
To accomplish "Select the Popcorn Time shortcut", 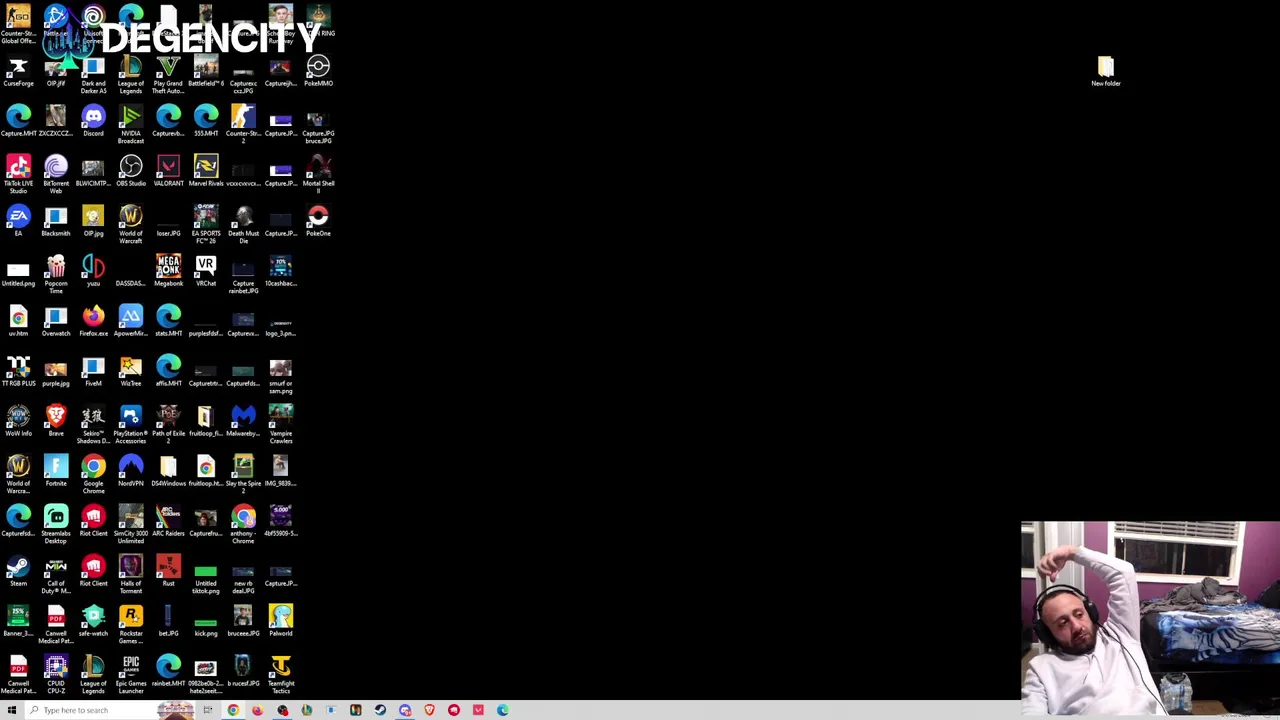I will 56,274.
